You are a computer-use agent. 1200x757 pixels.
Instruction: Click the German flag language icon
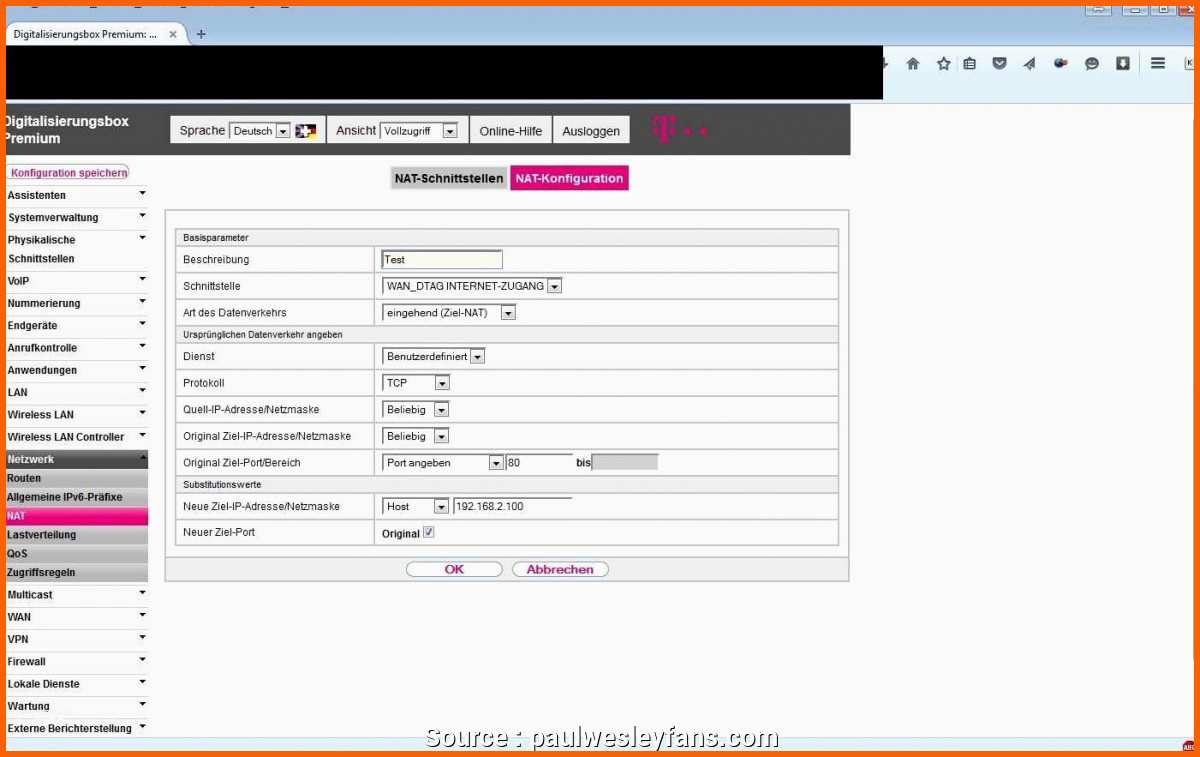click(x=306, y=131)
